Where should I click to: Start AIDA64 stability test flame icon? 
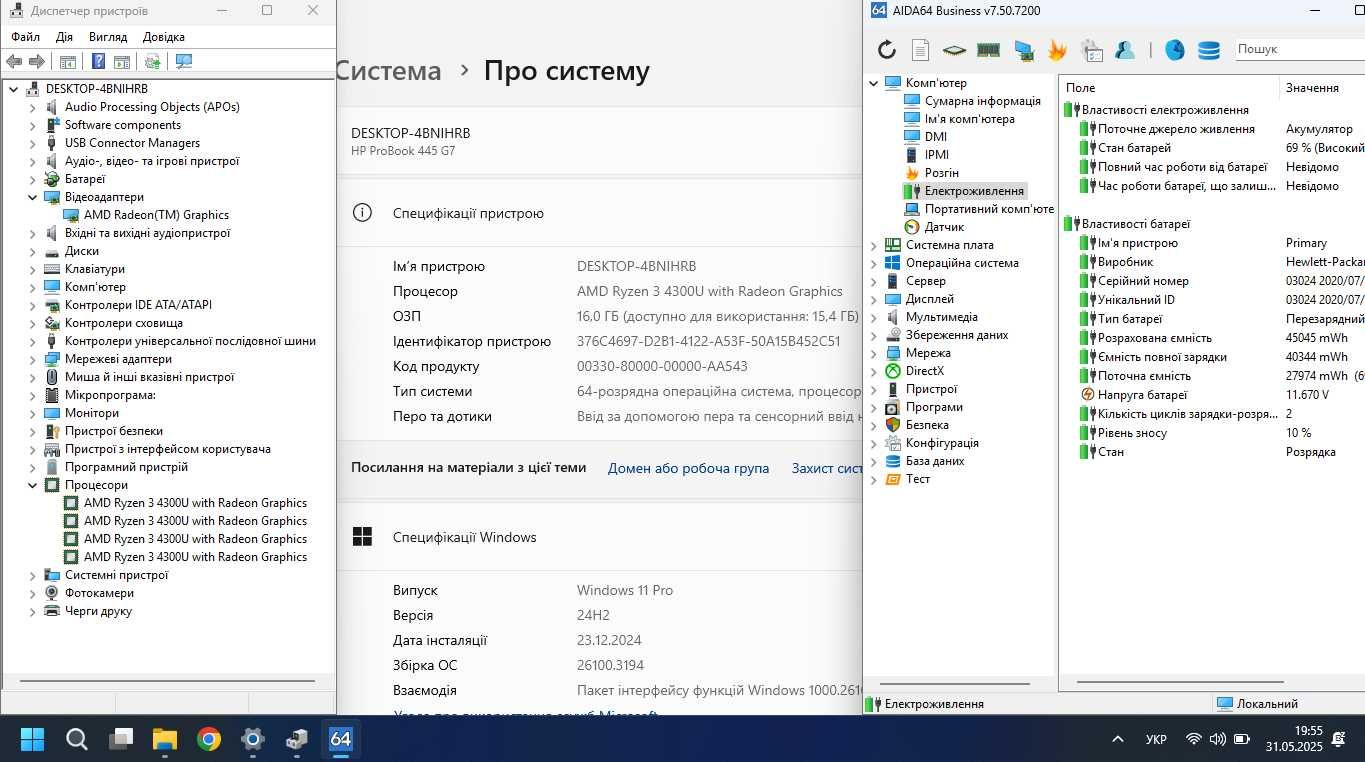pos(1057,49)
